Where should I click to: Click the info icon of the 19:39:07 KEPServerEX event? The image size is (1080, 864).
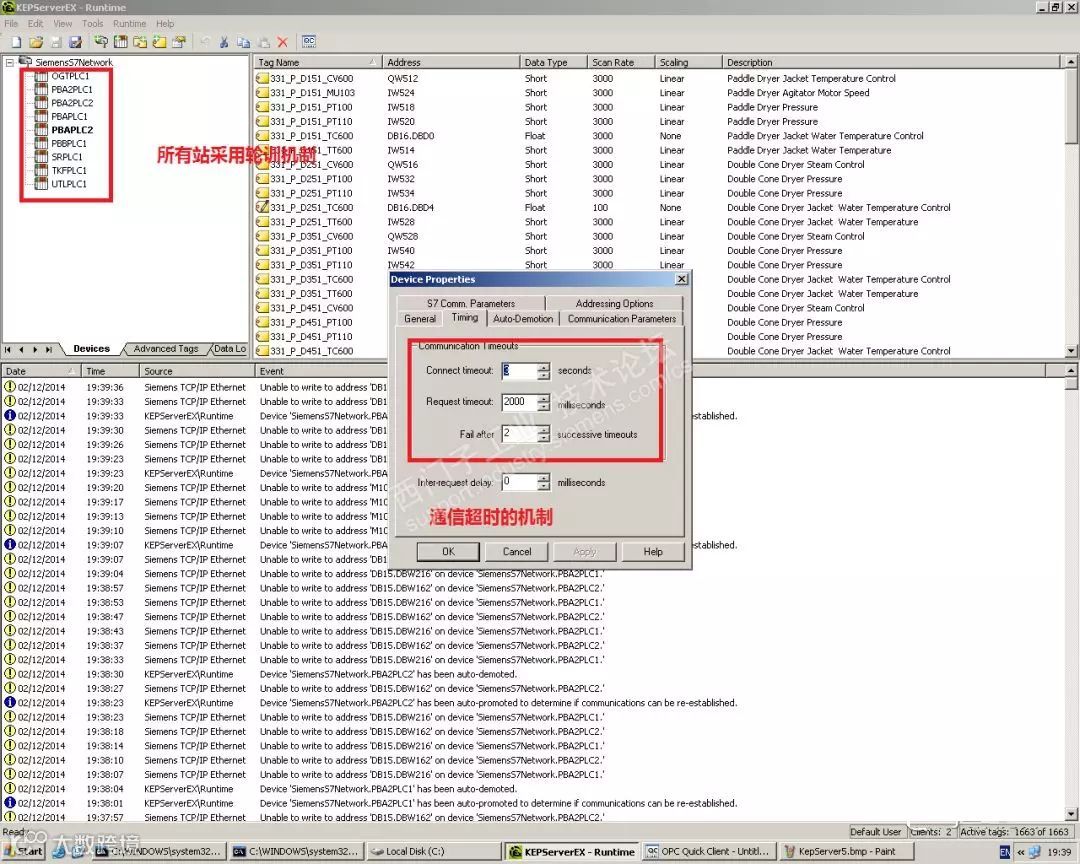coord(10,544)
